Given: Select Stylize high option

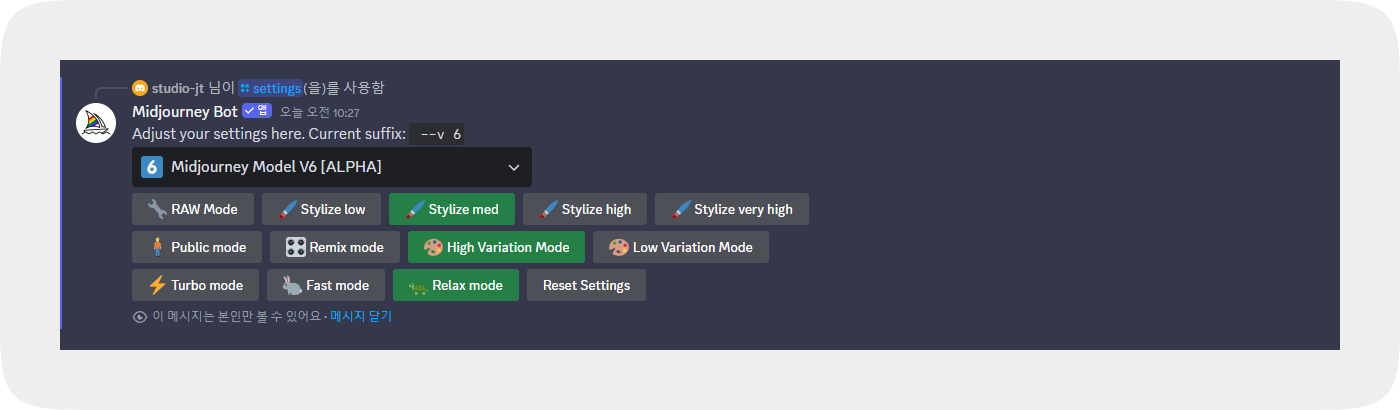Looking at the screenshot, I should (585, 209).
